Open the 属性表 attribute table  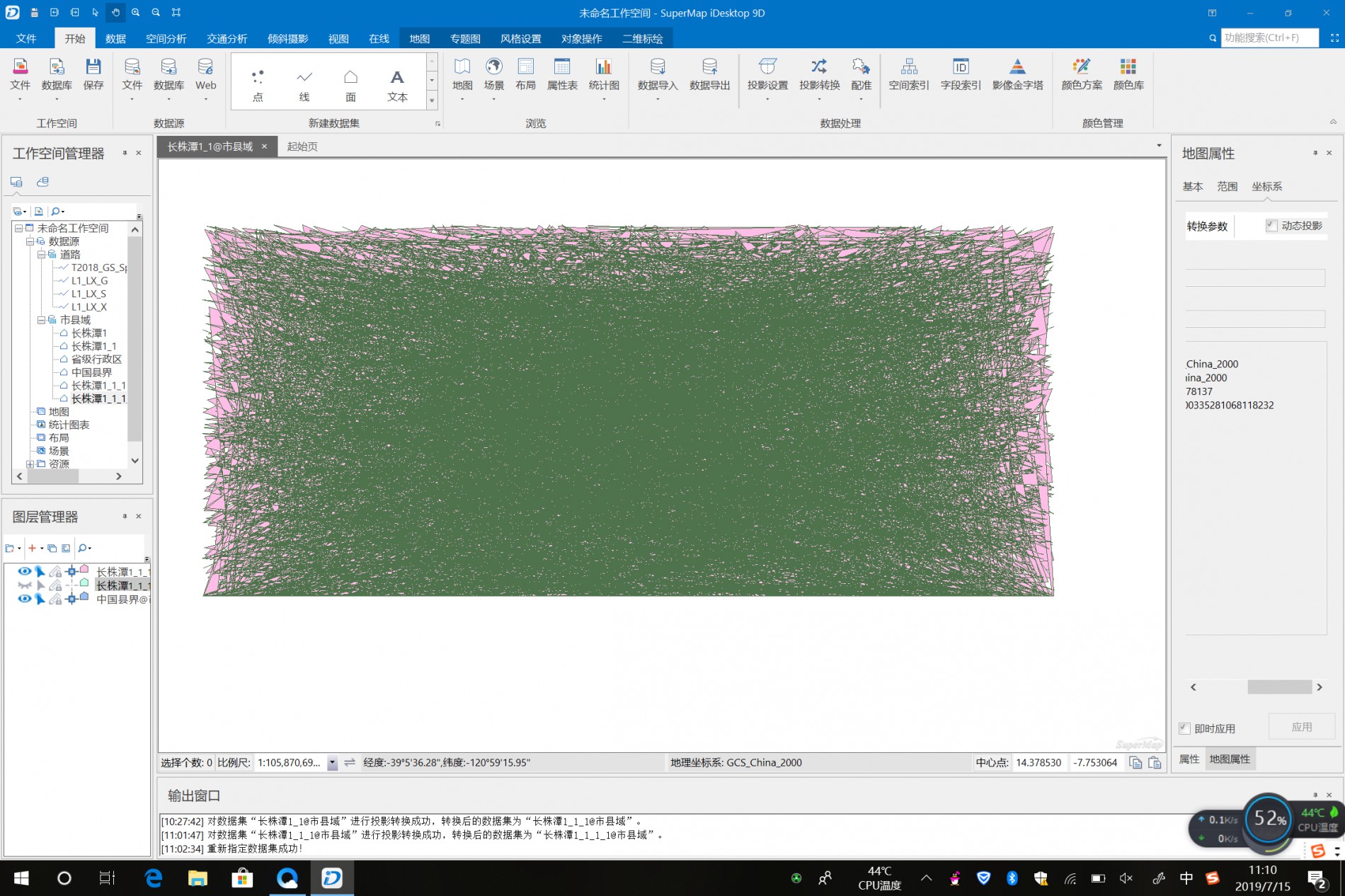562,75
